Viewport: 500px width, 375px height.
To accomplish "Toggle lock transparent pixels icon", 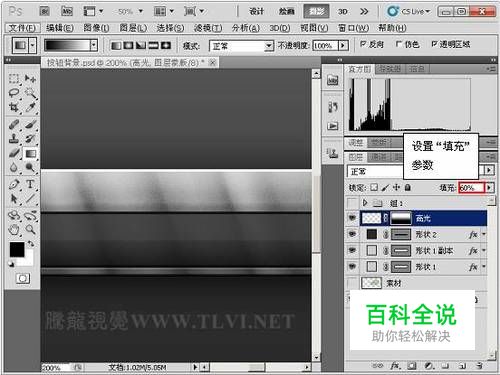I will pyautogui.click(x=374, y=188).
